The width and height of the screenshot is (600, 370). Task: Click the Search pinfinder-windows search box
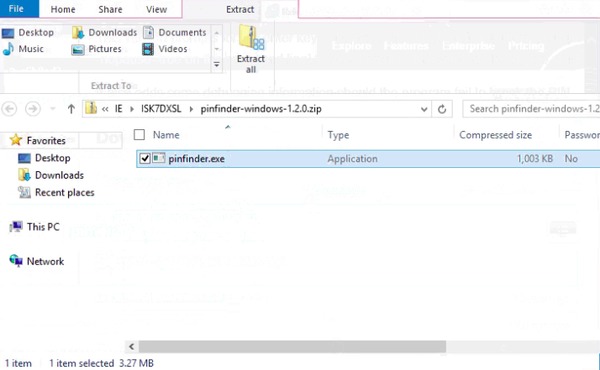click(532, 109)
